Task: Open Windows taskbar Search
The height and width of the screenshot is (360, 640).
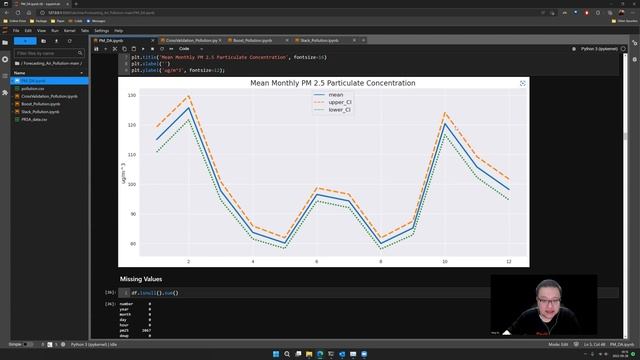Action: coord(287,354)
